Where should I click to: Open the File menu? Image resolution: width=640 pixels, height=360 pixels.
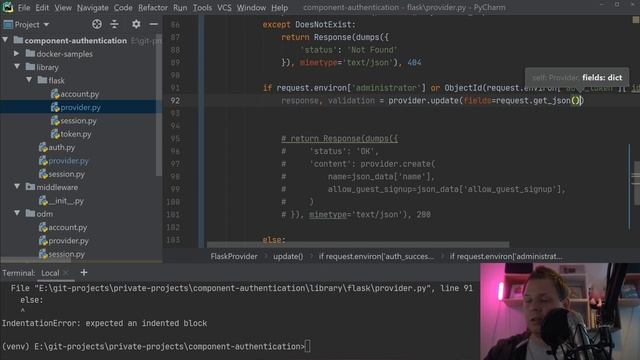(x=24, y=7)
